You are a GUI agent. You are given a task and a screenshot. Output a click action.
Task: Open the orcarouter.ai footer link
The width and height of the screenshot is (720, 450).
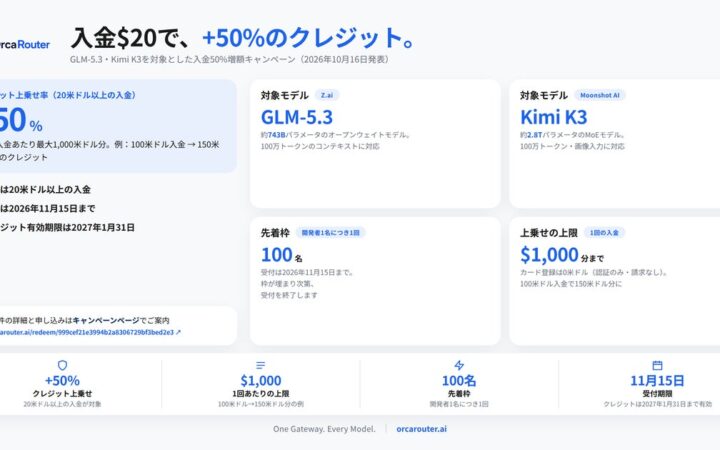click(x=422, y=429)
